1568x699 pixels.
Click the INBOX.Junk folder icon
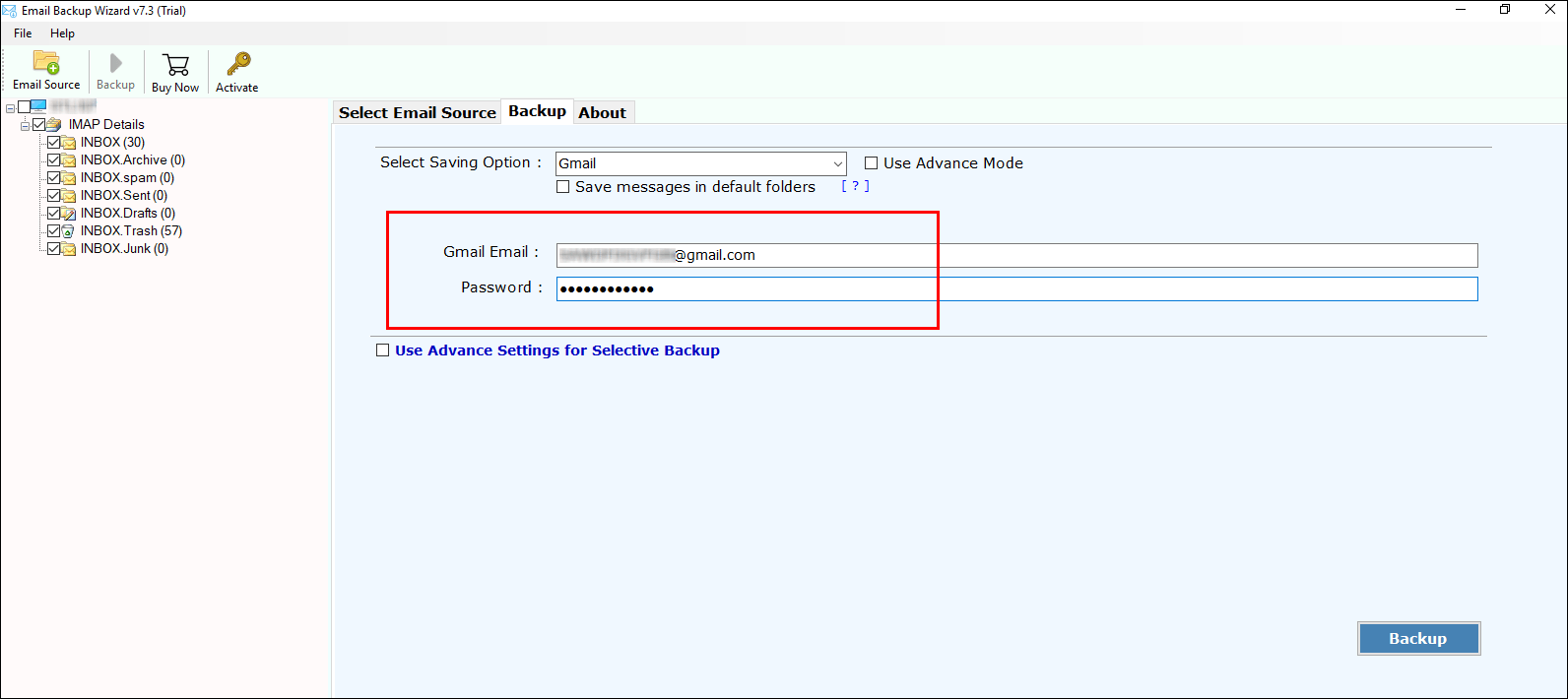pos(69,249)
